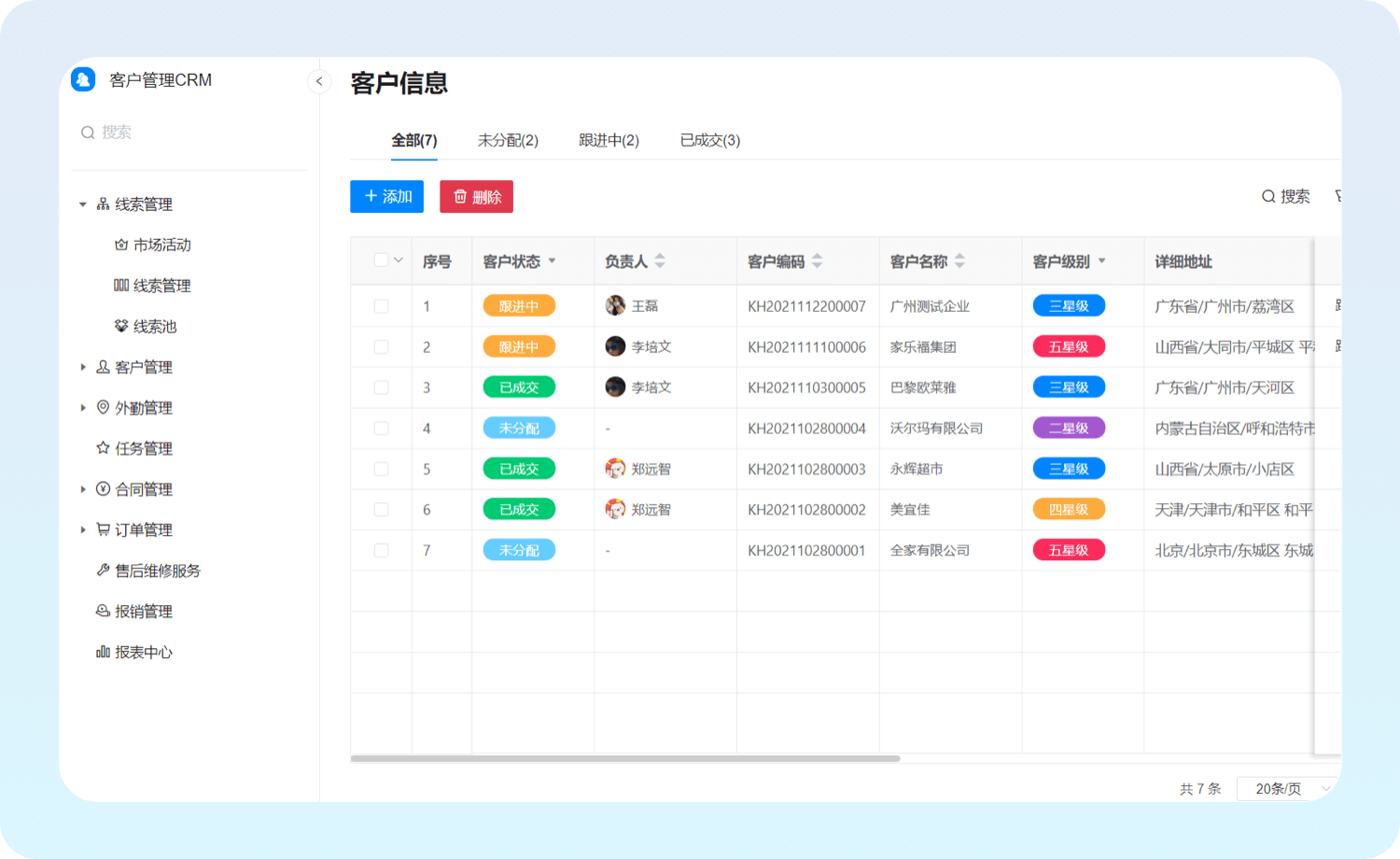Click the table's horizontal scrollbar
The image size is (1400, 859).
click(625, 758)
